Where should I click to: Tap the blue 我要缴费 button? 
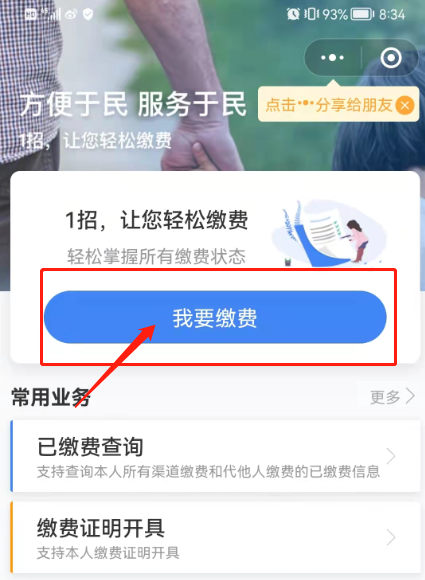(215, 317)
